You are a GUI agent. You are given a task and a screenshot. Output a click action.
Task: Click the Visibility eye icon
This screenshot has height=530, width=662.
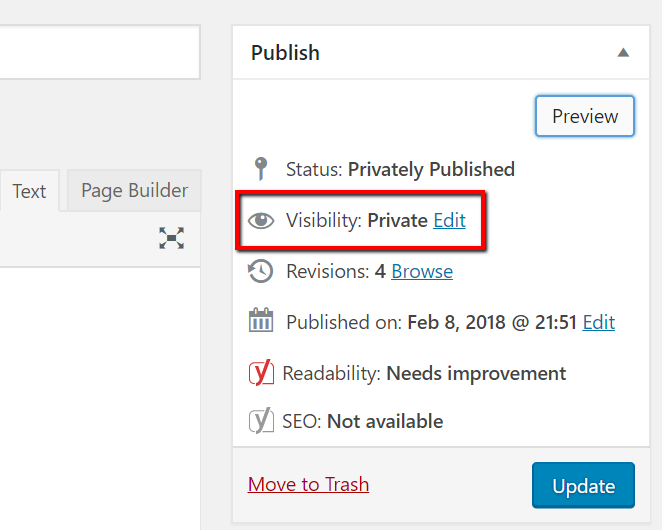261,221
